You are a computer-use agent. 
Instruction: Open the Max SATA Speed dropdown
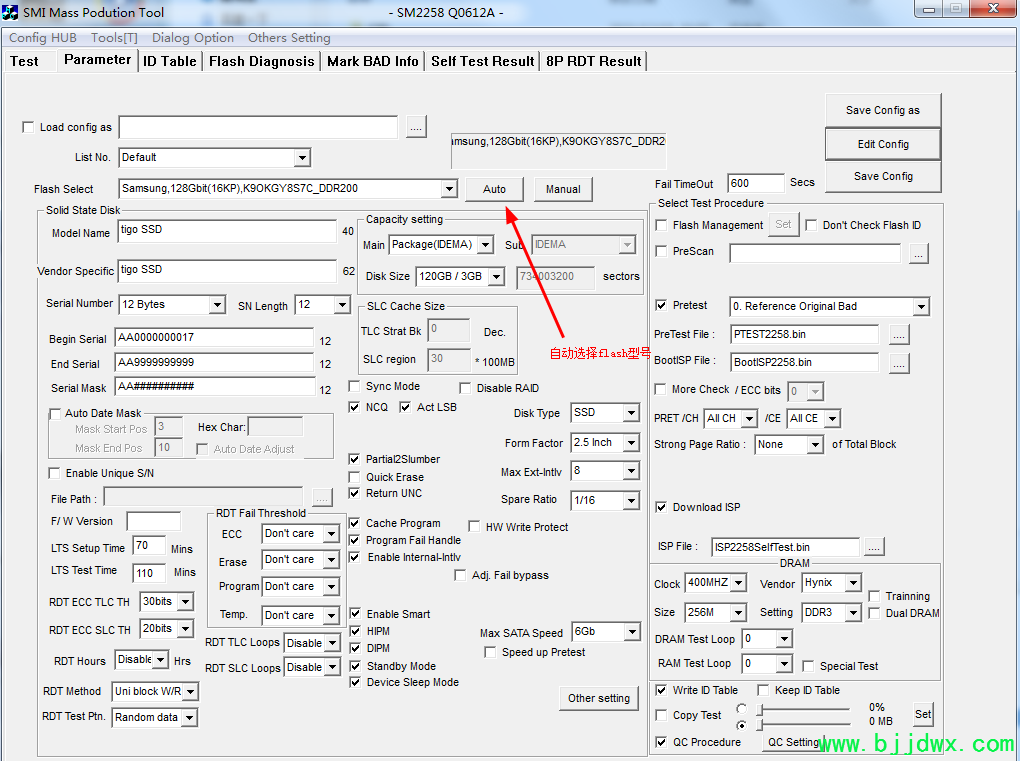point(632,632)
